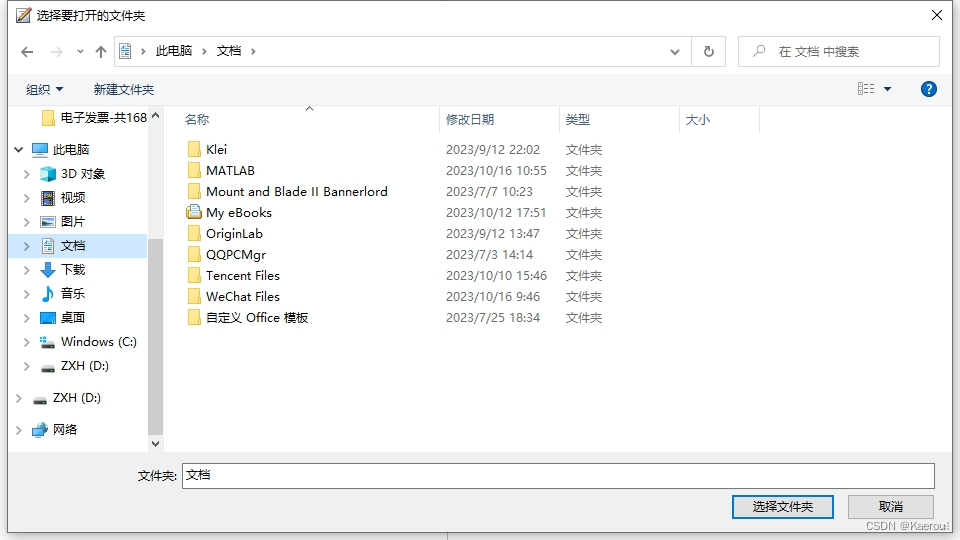Expand the chevron after 文档 breadcrumb

(253, 51)
